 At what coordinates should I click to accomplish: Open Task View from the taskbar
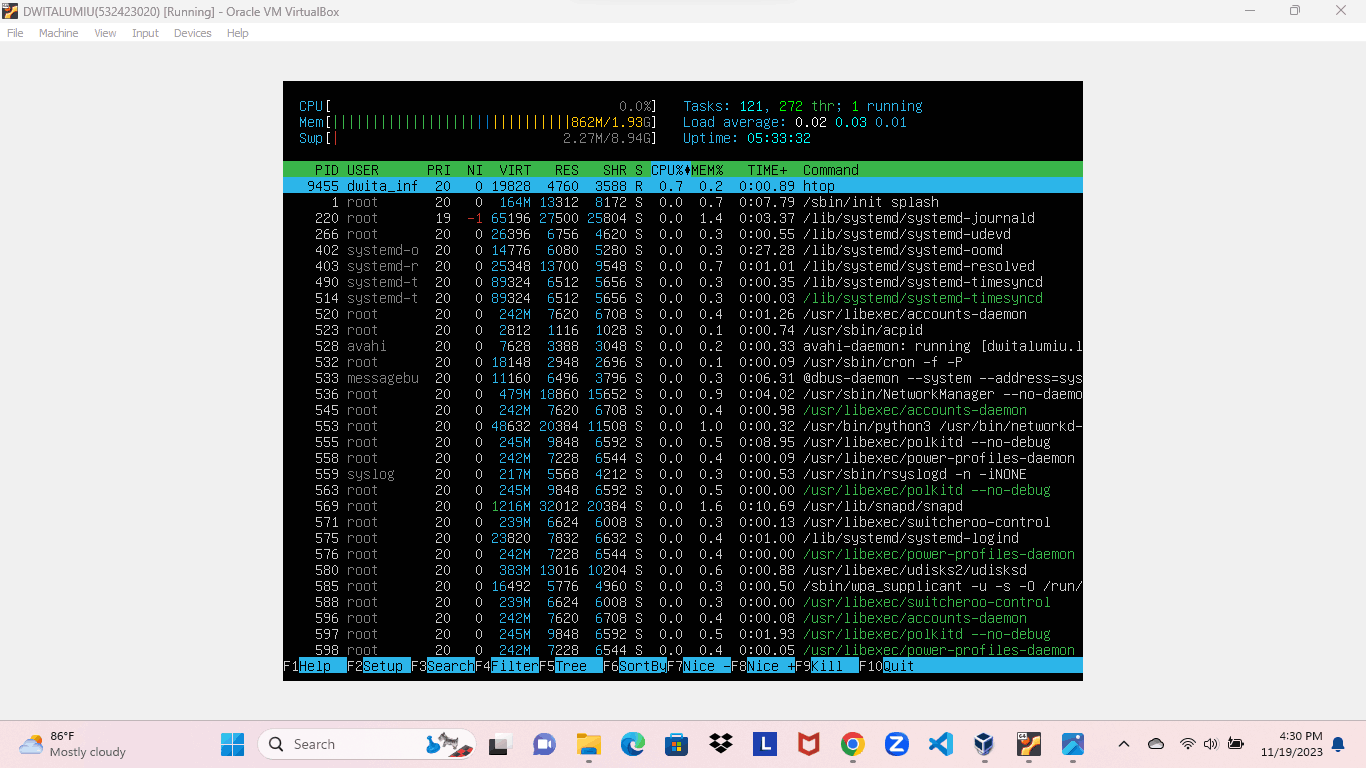(498, 744)
